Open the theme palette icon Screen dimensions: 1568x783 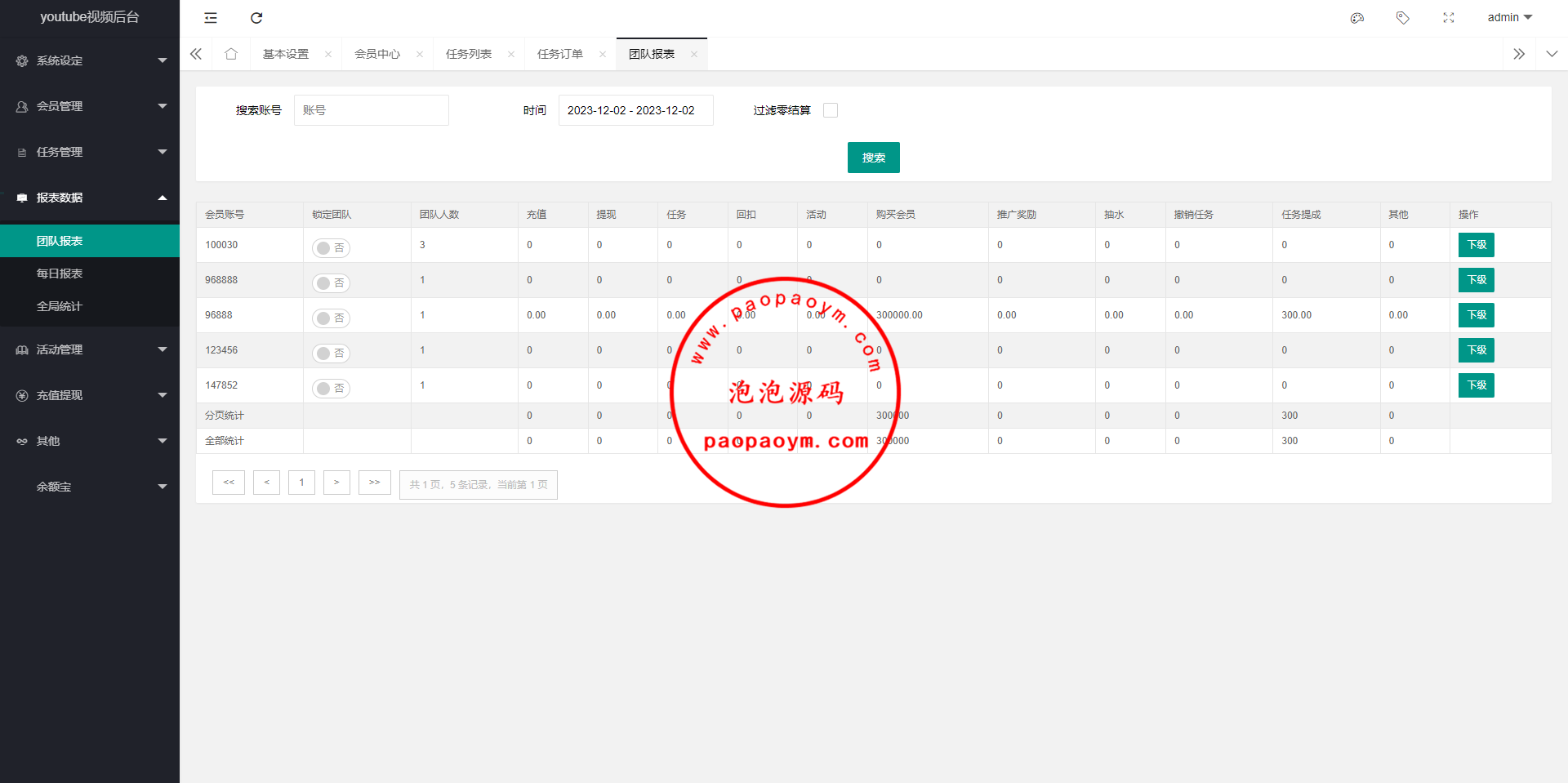(1357, 18)
